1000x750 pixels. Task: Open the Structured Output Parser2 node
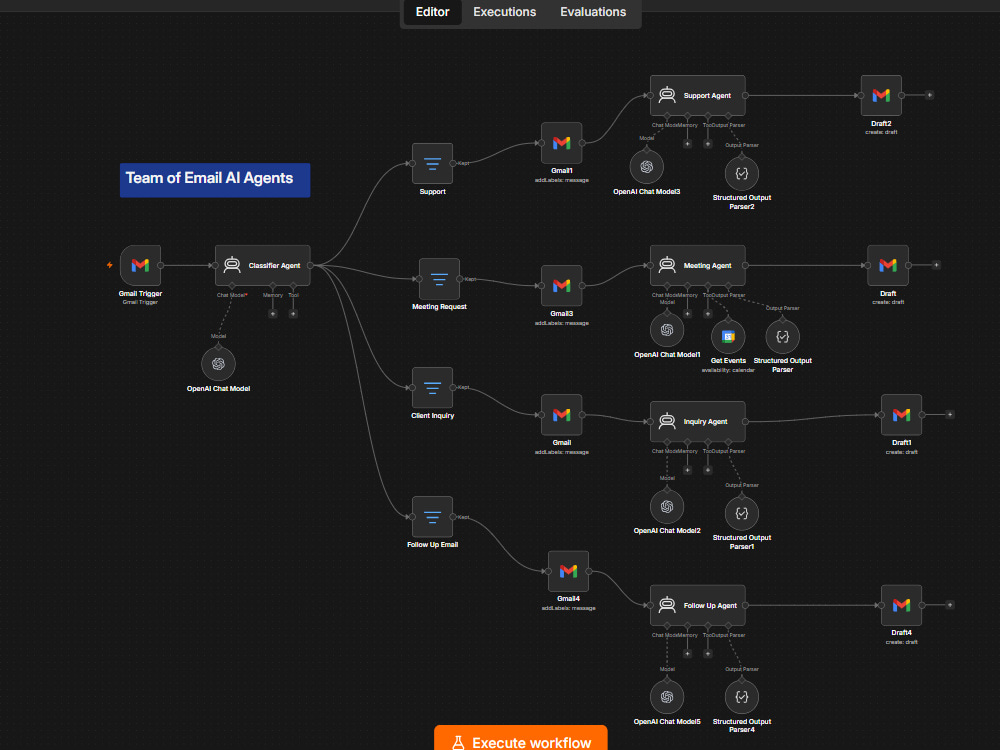coord(742,173)
